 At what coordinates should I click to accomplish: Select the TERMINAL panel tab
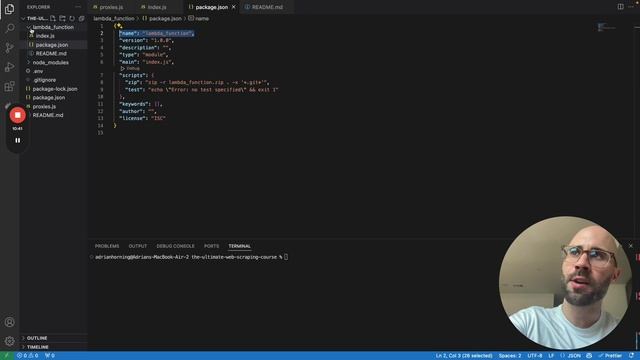coord(240,246)
